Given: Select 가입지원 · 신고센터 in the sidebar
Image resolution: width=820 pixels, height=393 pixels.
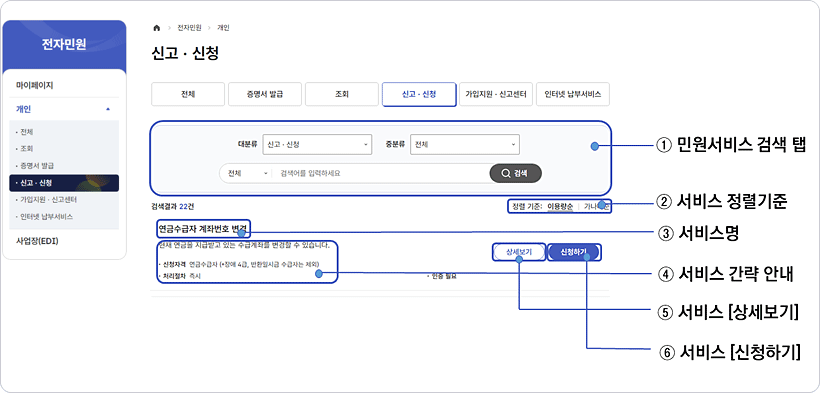Looking at the screenshot, I should coord(47,200).
